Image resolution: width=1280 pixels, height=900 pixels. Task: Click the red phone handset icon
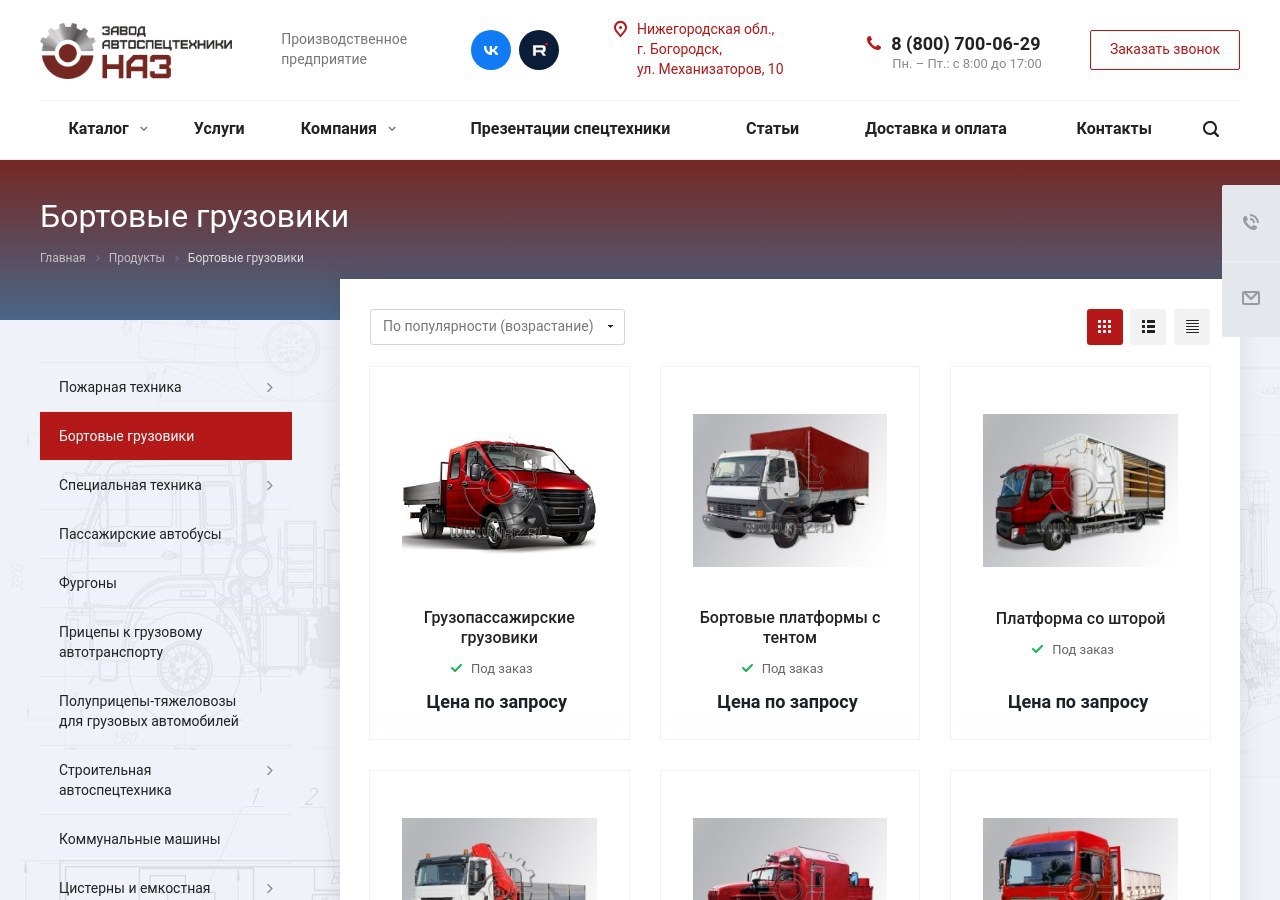874,43
